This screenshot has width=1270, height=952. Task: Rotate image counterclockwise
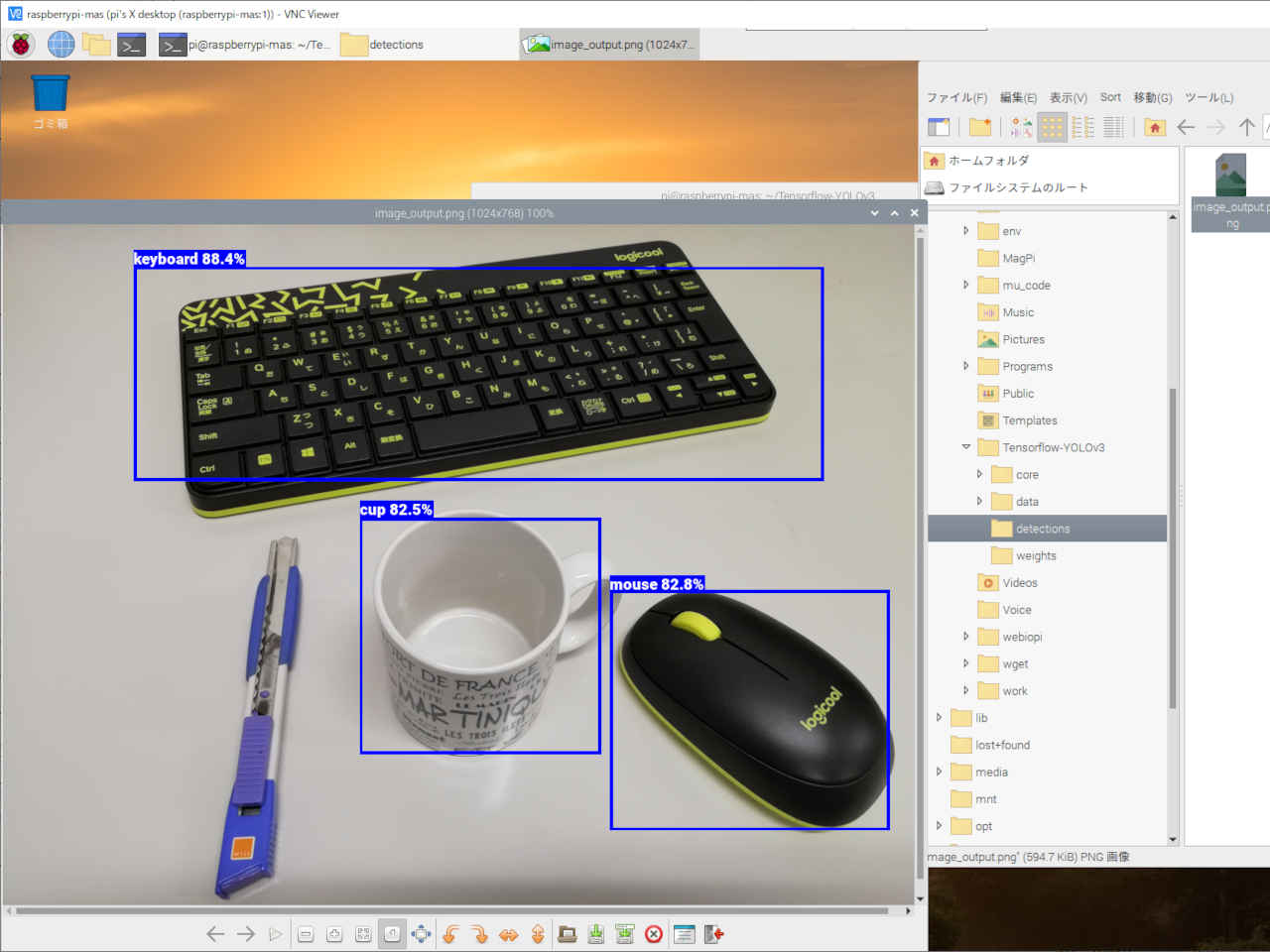450,934
